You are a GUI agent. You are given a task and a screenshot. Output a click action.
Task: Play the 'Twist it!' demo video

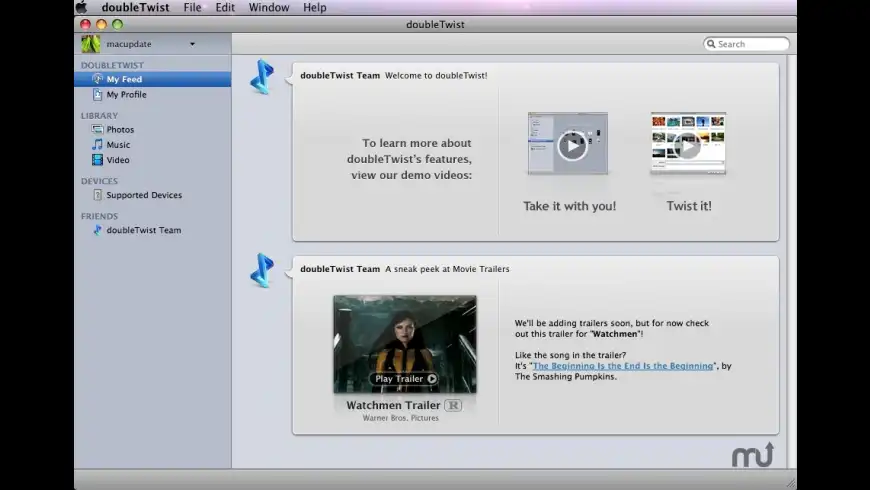[687, 146]
